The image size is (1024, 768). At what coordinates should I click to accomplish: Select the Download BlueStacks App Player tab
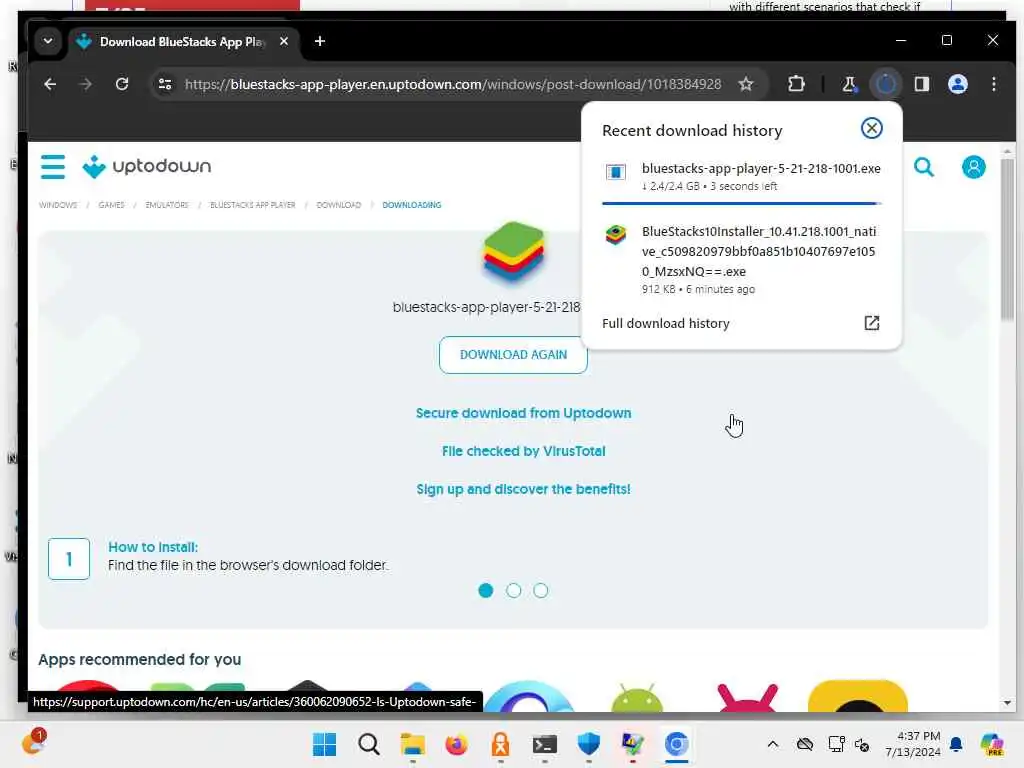click(182, 42)
